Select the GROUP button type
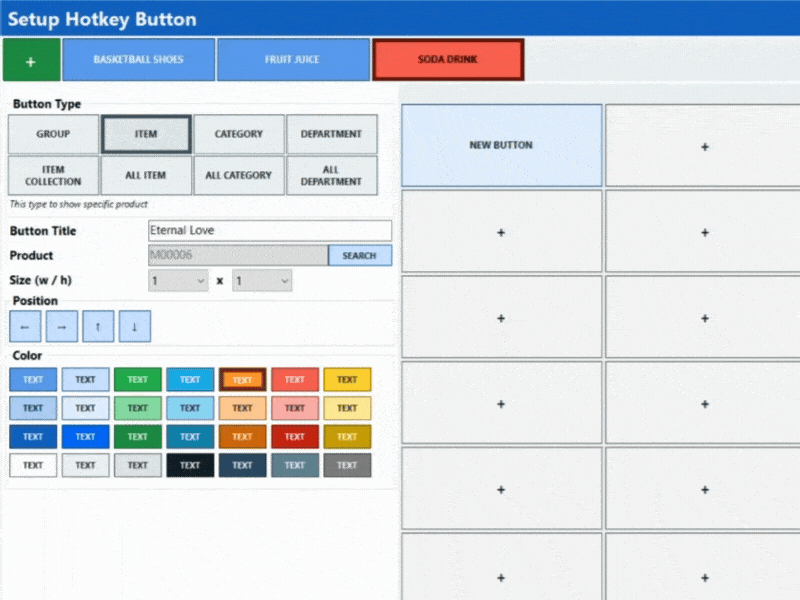The image size is (800, 600). click(x=53, y=134)
